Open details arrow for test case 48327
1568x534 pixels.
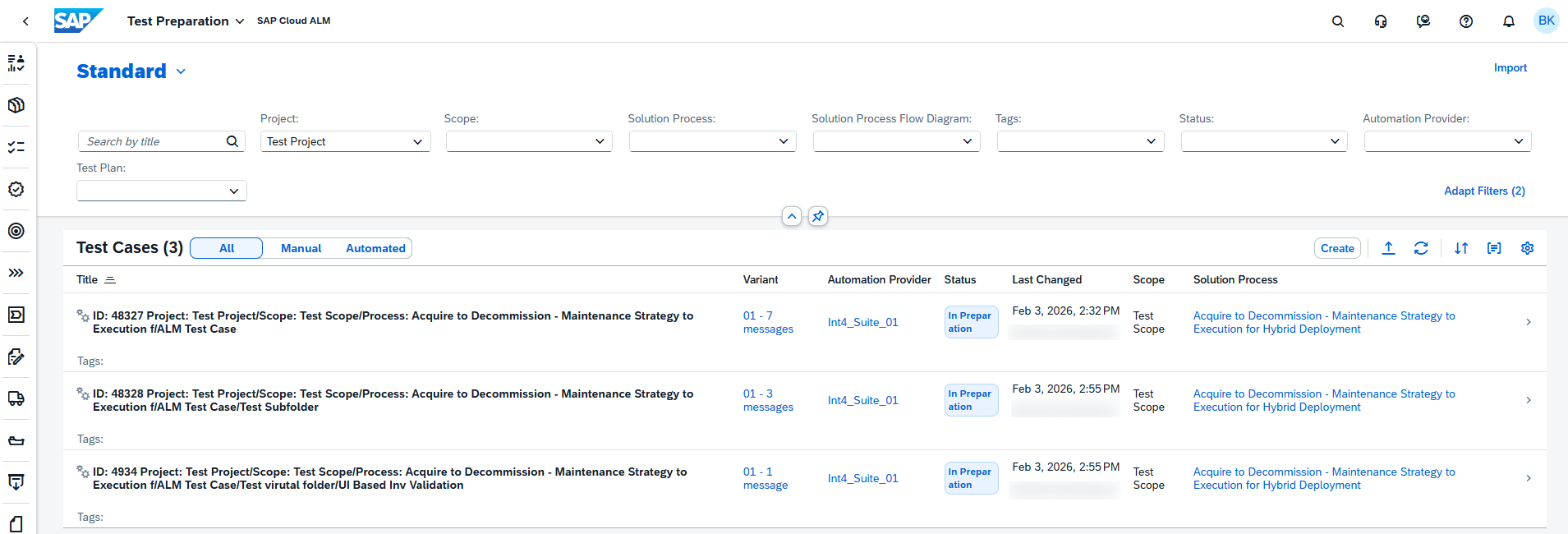pos(1529,322)
